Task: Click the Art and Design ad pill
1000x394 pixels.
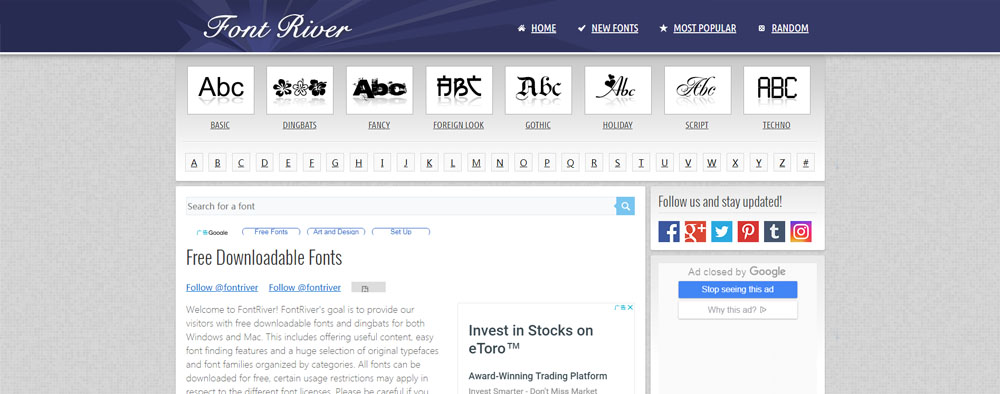Action: 336,232
